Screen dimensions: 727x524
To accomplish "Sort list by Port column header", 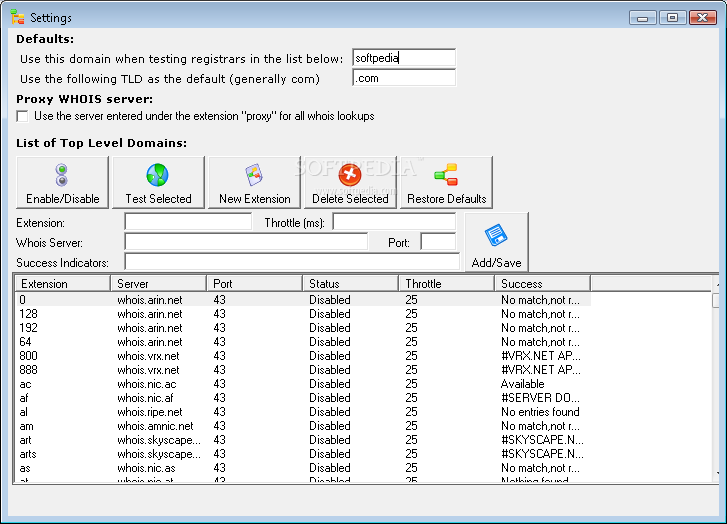I will tap(255, 283).
